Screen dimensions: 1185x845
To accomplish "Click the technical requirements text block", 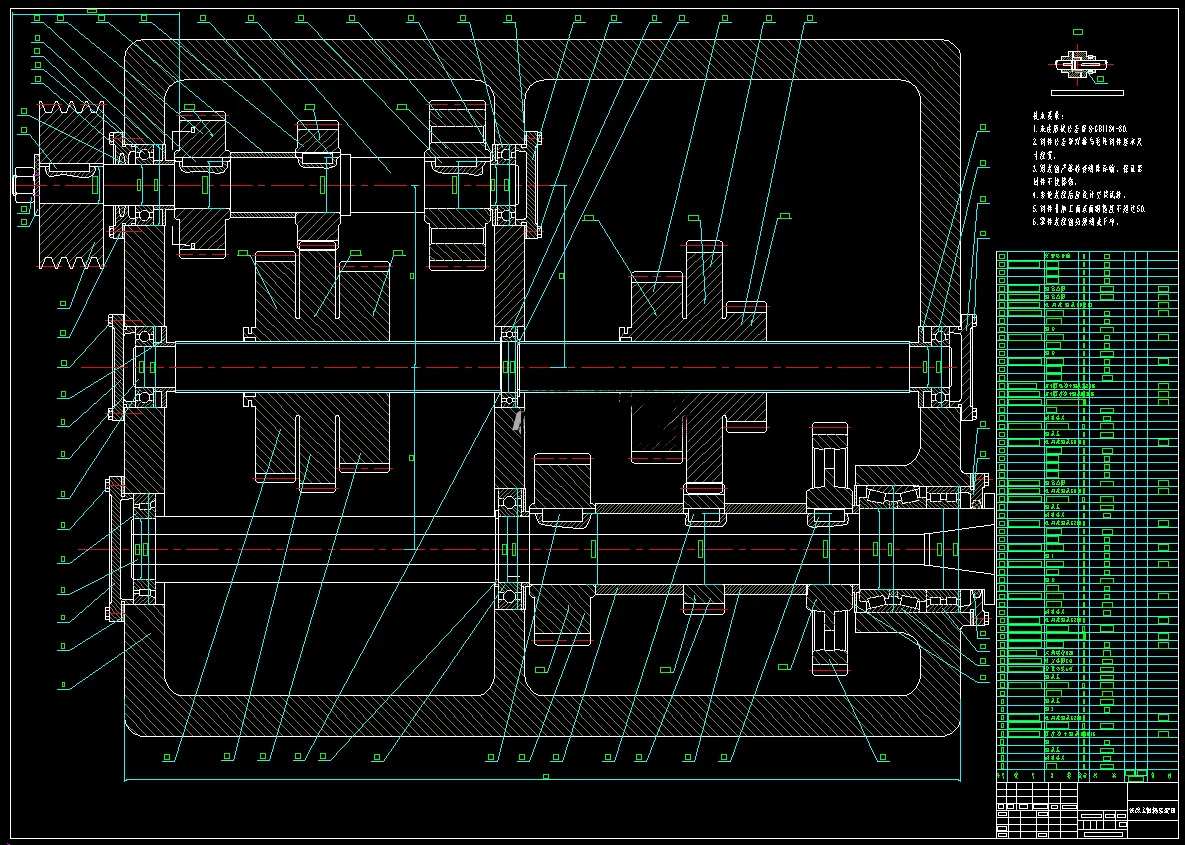I will pyautogui.click(x=1088, y=170).
